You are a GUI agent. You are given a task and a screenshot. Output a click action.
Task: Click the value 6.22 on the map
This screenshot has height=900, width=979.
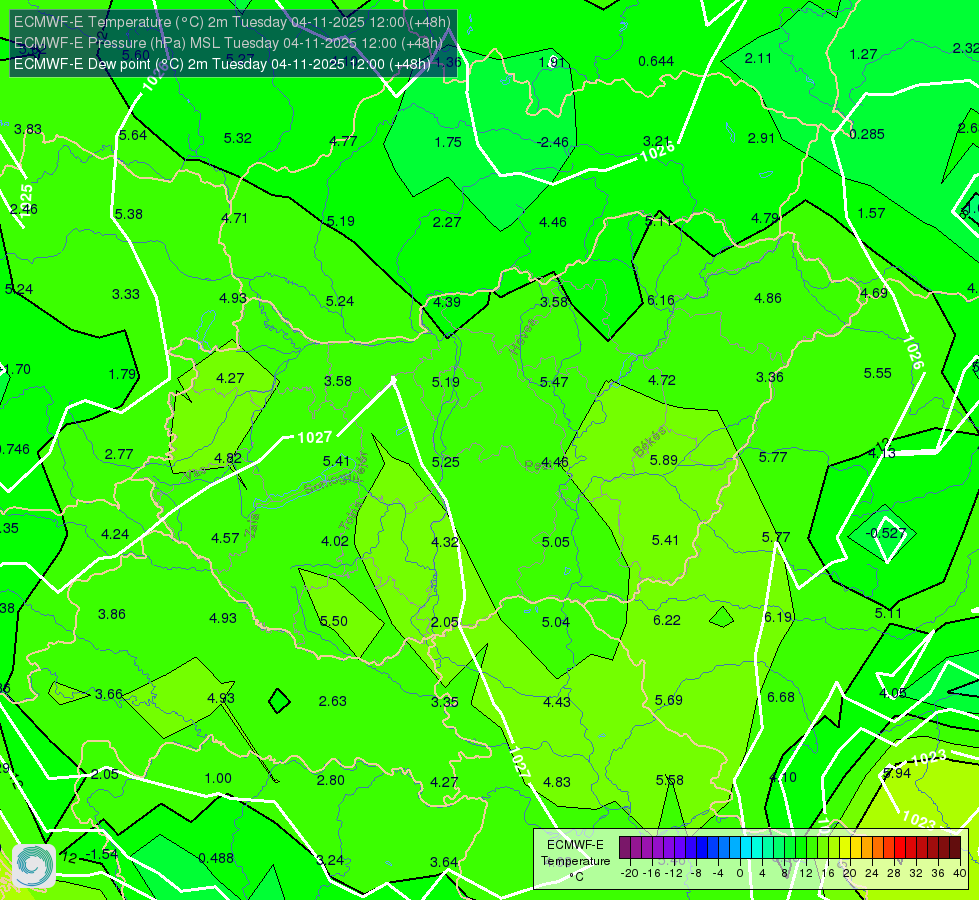[x=666, y=620]
